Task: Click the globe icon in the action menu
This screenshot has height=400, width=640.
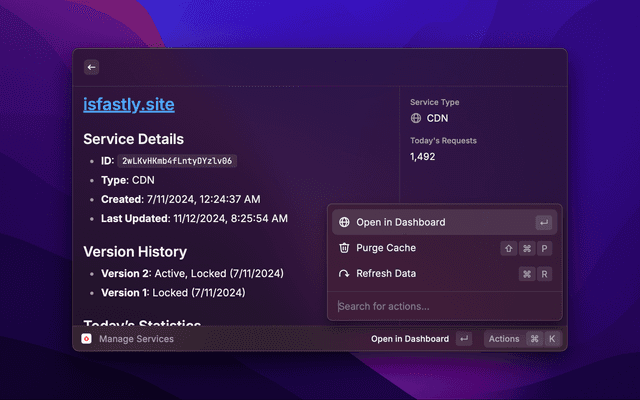Action: point(345,222)
